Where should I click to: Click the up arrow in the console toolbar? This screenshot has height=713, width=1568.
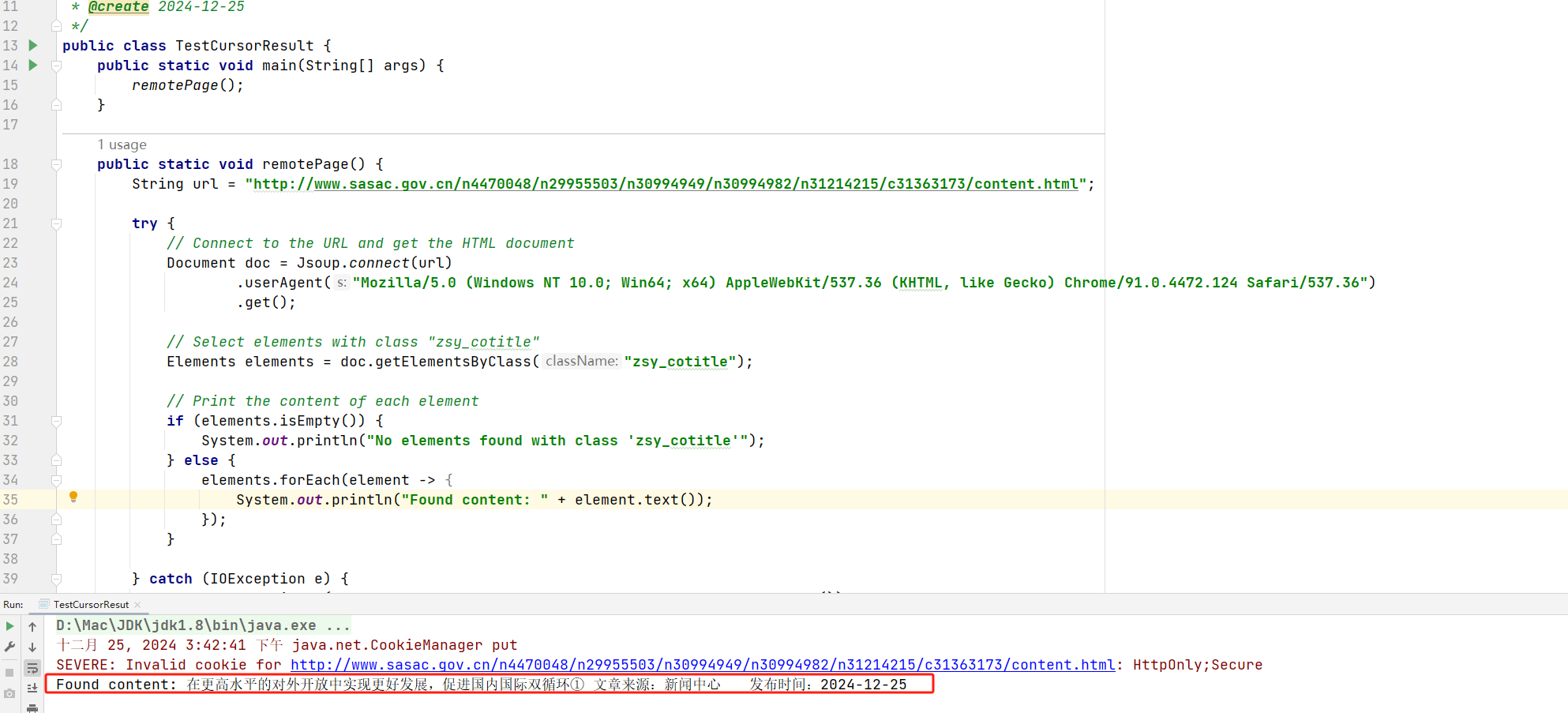(32, 626)
